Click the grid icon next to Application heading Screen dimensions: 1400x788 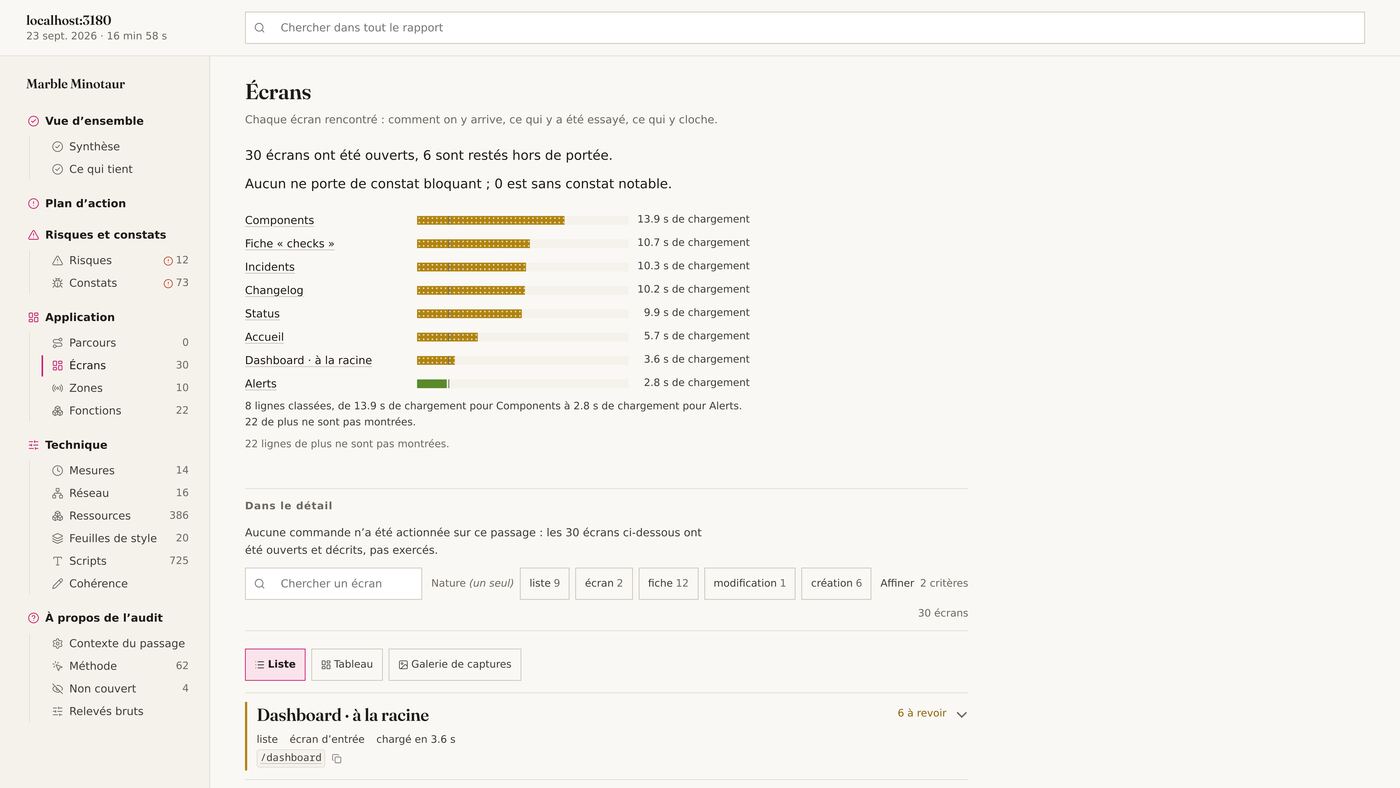click(x=33, y=317)
